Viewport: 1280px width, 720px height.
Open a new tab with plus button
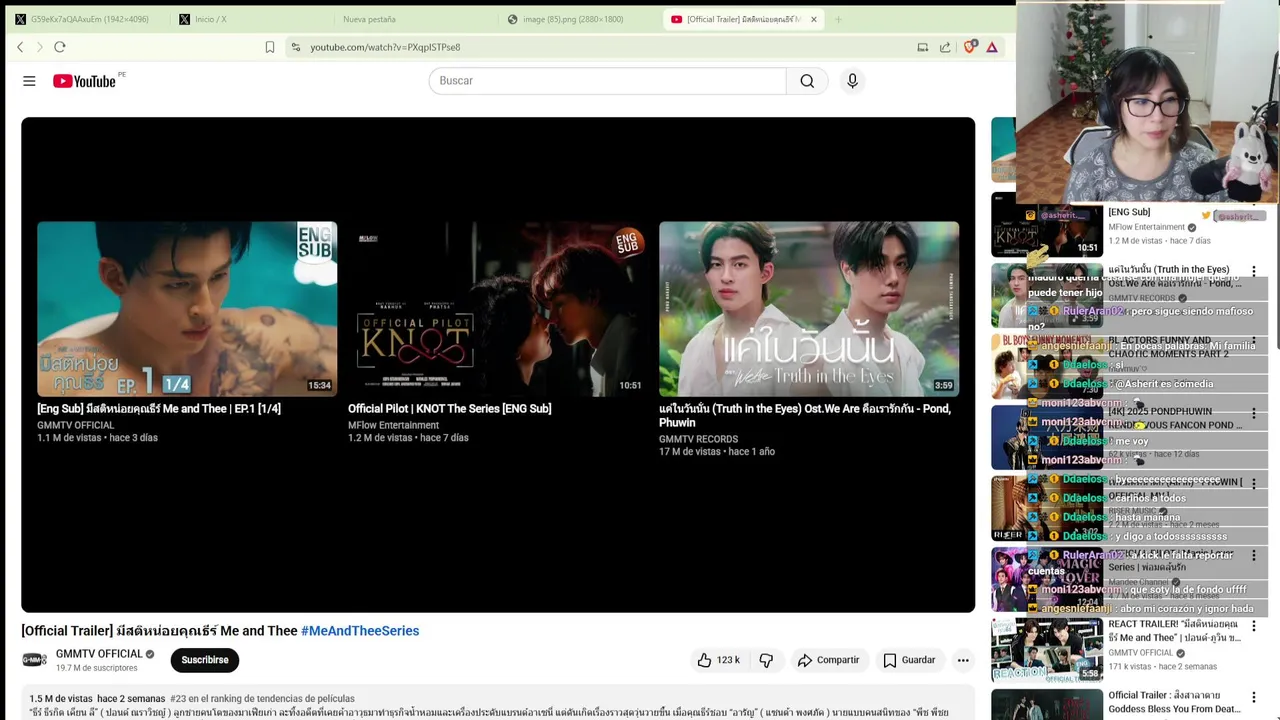click(x=838, y=19)
